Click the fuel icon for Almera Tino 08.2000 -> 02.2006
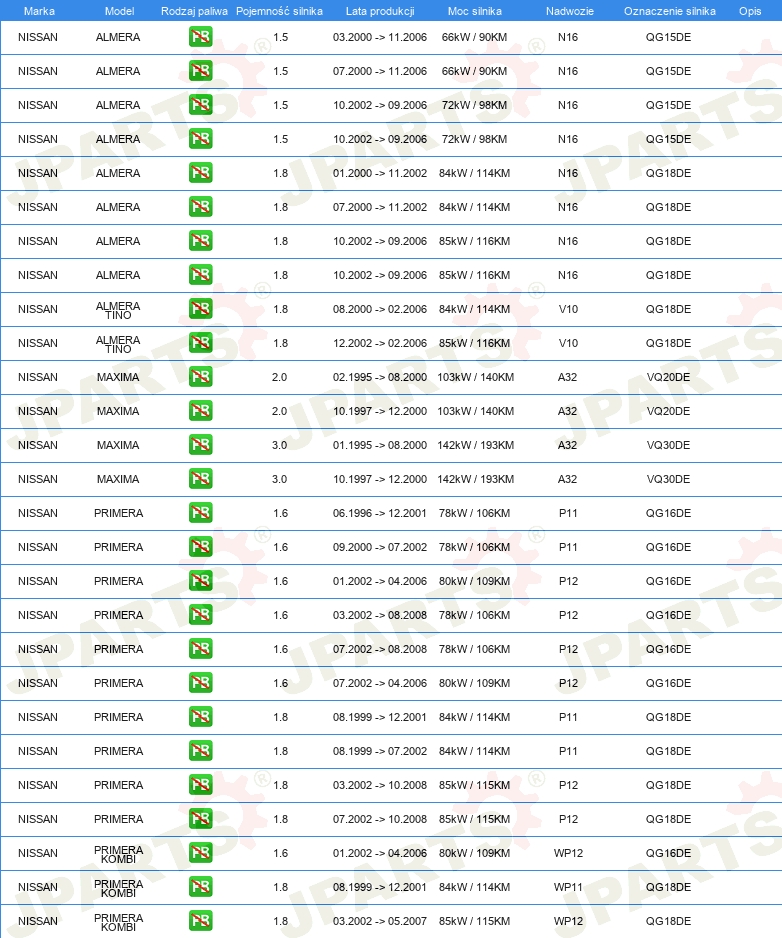 (x=200, y=309)
